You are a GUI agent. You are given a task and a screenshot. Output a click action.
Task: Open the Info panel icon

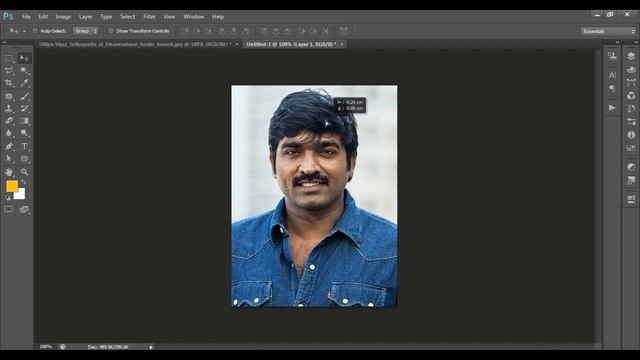coord(631,135)
